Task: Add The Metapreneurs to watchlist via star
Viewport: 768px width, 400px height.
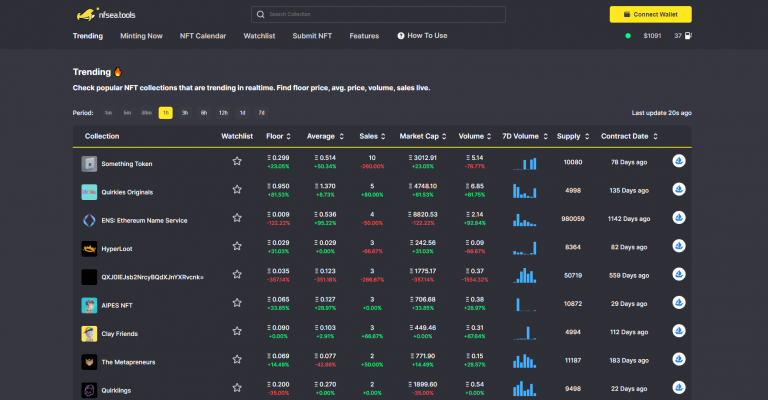Action: [x=237, y=361]
